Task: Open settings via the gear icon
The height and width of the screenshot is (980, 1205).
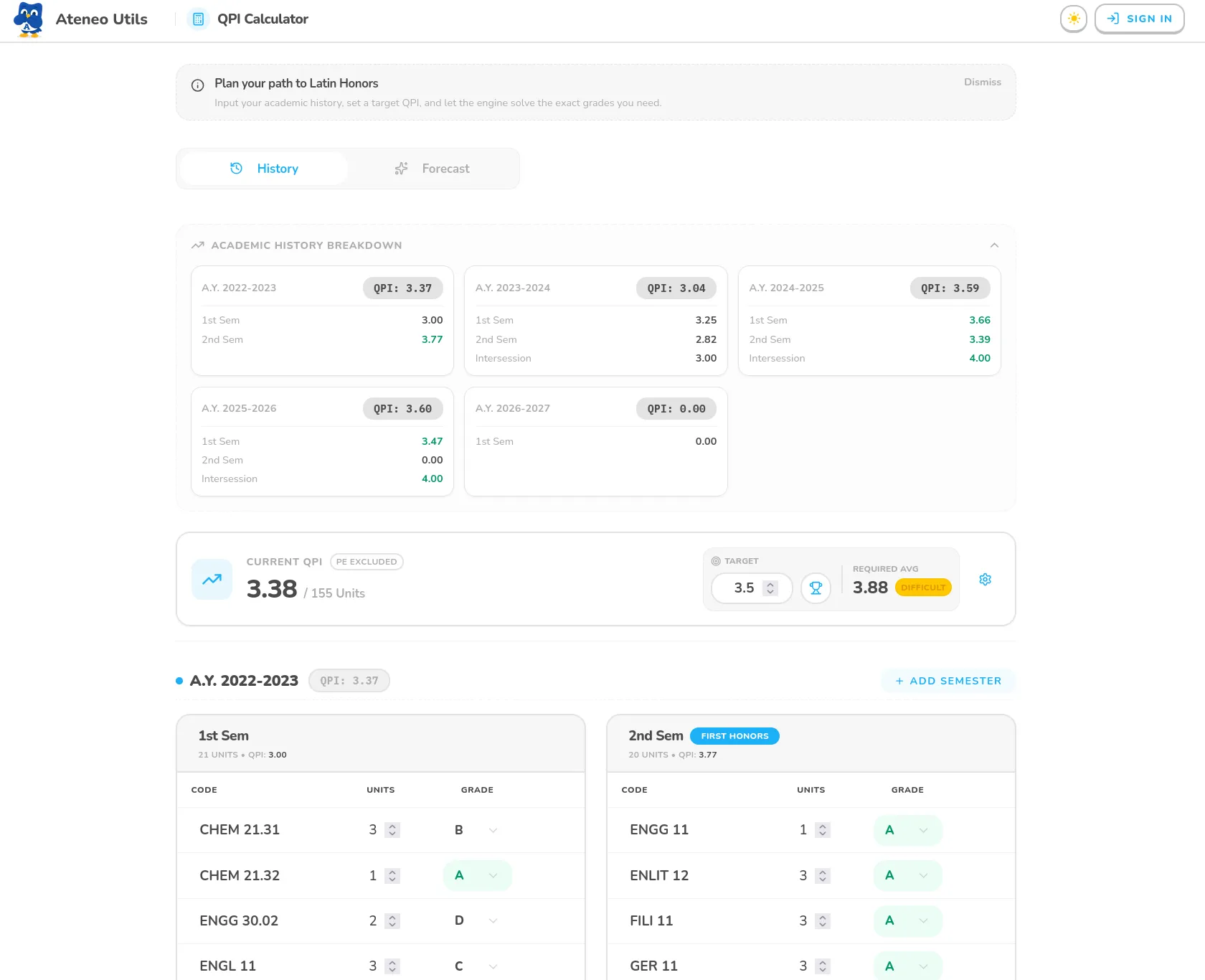Action: click(x=985, y=579)
